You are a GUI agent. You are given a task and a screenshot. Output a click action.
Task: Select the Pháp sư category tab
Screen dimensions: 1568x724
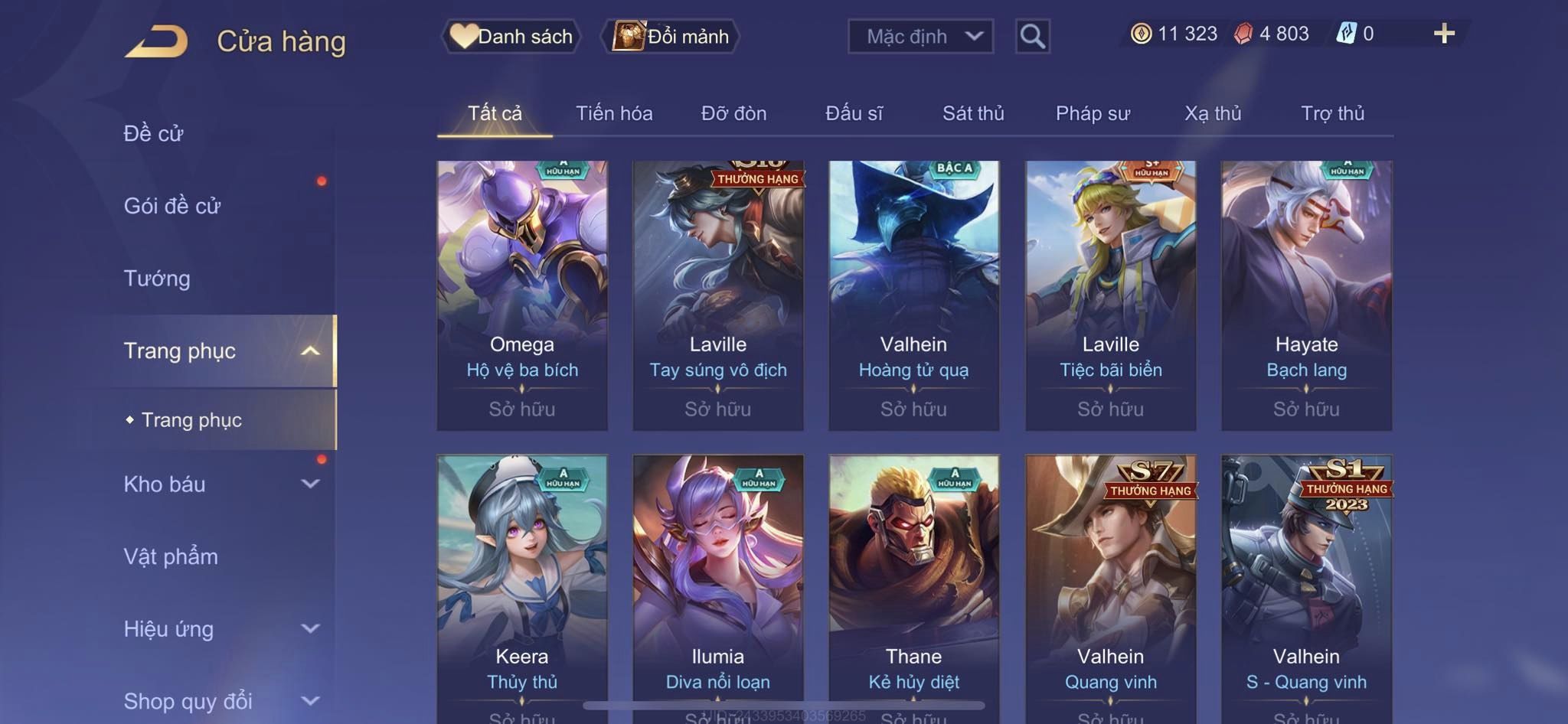[1093, 113]
